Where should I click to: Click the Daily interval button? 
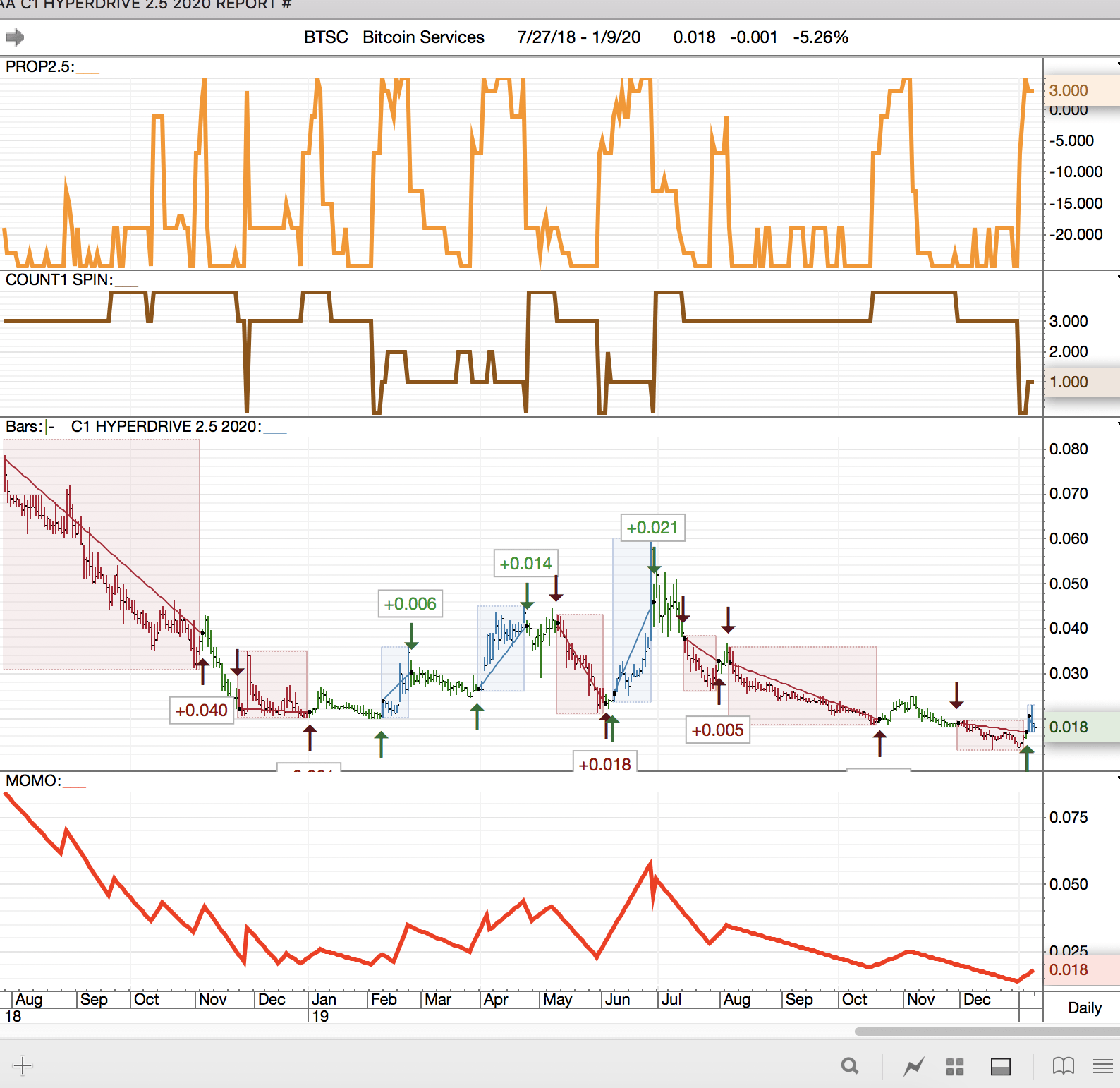pyautogui.click(x=1085, y=1008)
